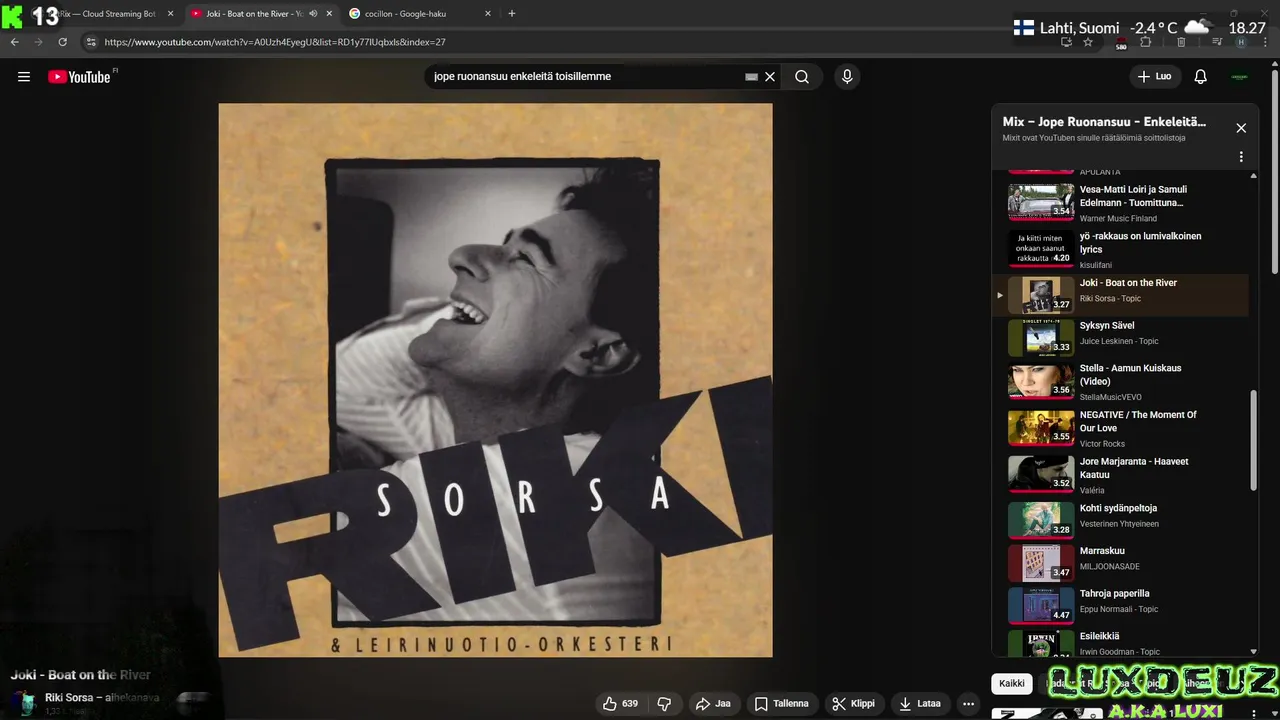Bookmark this page with star icon
Image resolution: width=1280 pixels, height=720 pixels.
point(1088,42)
